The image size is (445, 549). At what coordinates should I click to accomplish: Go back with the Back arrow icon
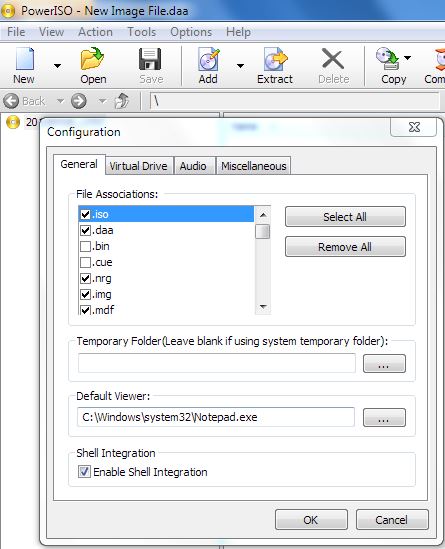[11, 101]
